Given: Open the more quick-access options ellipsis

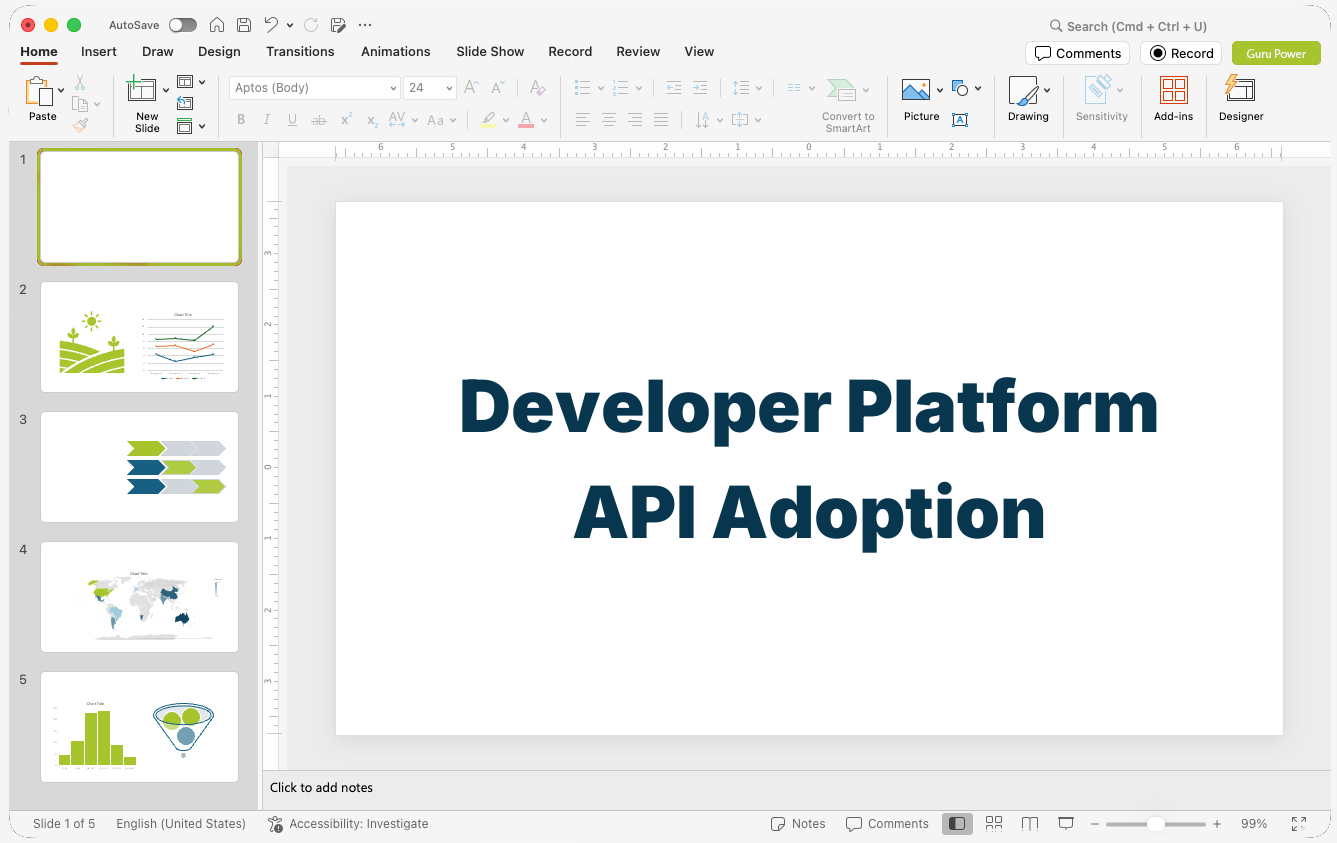Looking at the screenshot, I should (x=365, y=25).
